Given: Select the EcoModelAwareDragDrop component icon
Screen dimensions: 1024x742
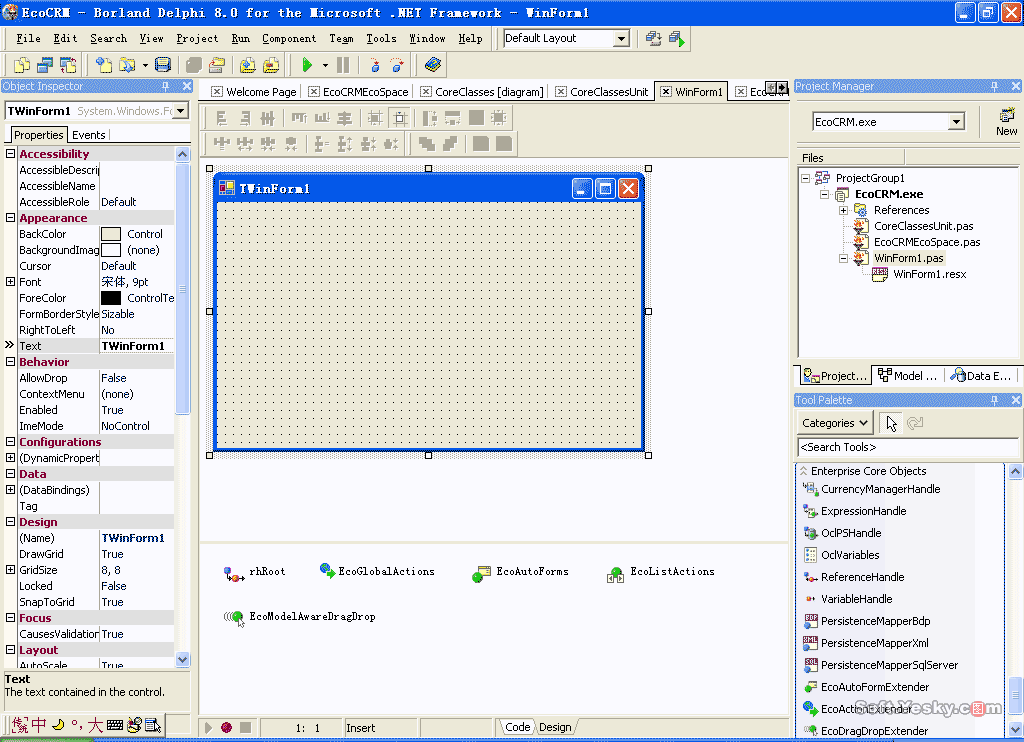Looking at the screenshot, I should (x=233, y=617).
